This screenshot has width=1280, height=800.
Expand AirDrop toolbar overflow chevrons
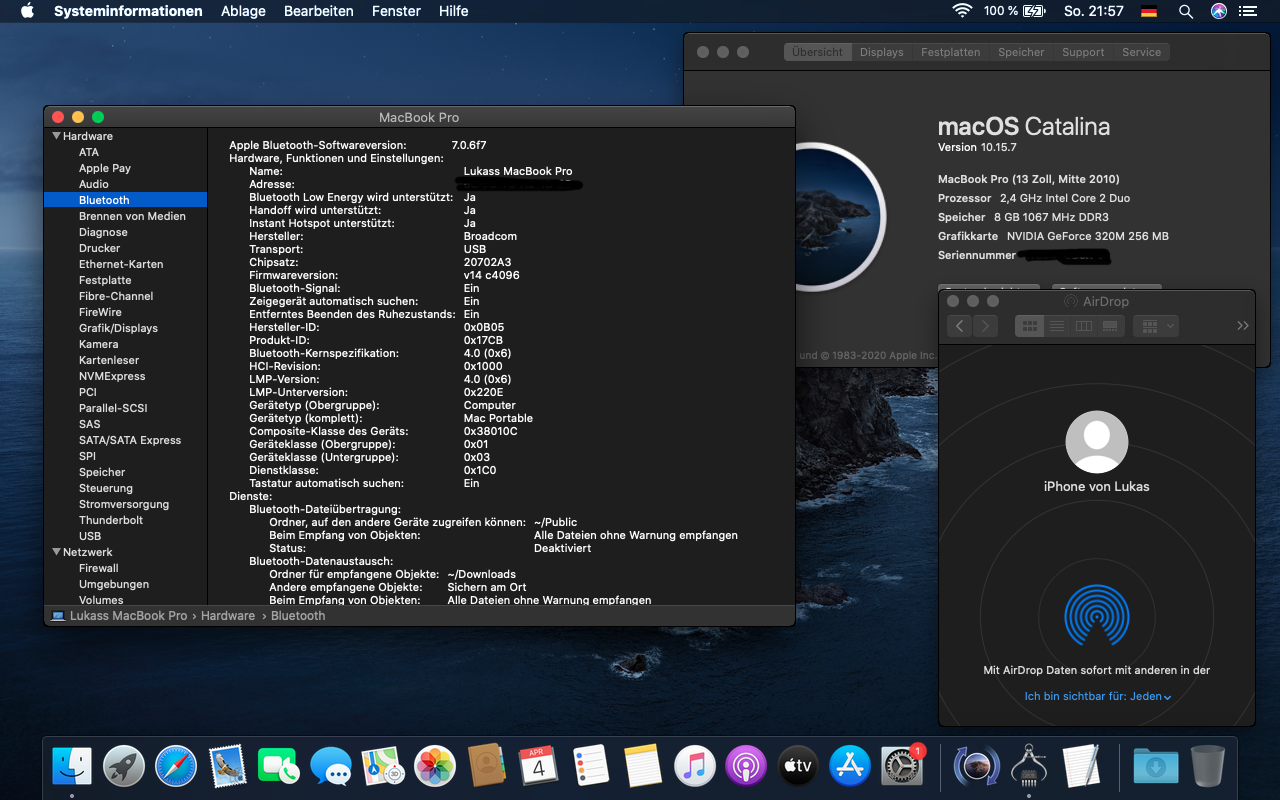(1242, 326)
